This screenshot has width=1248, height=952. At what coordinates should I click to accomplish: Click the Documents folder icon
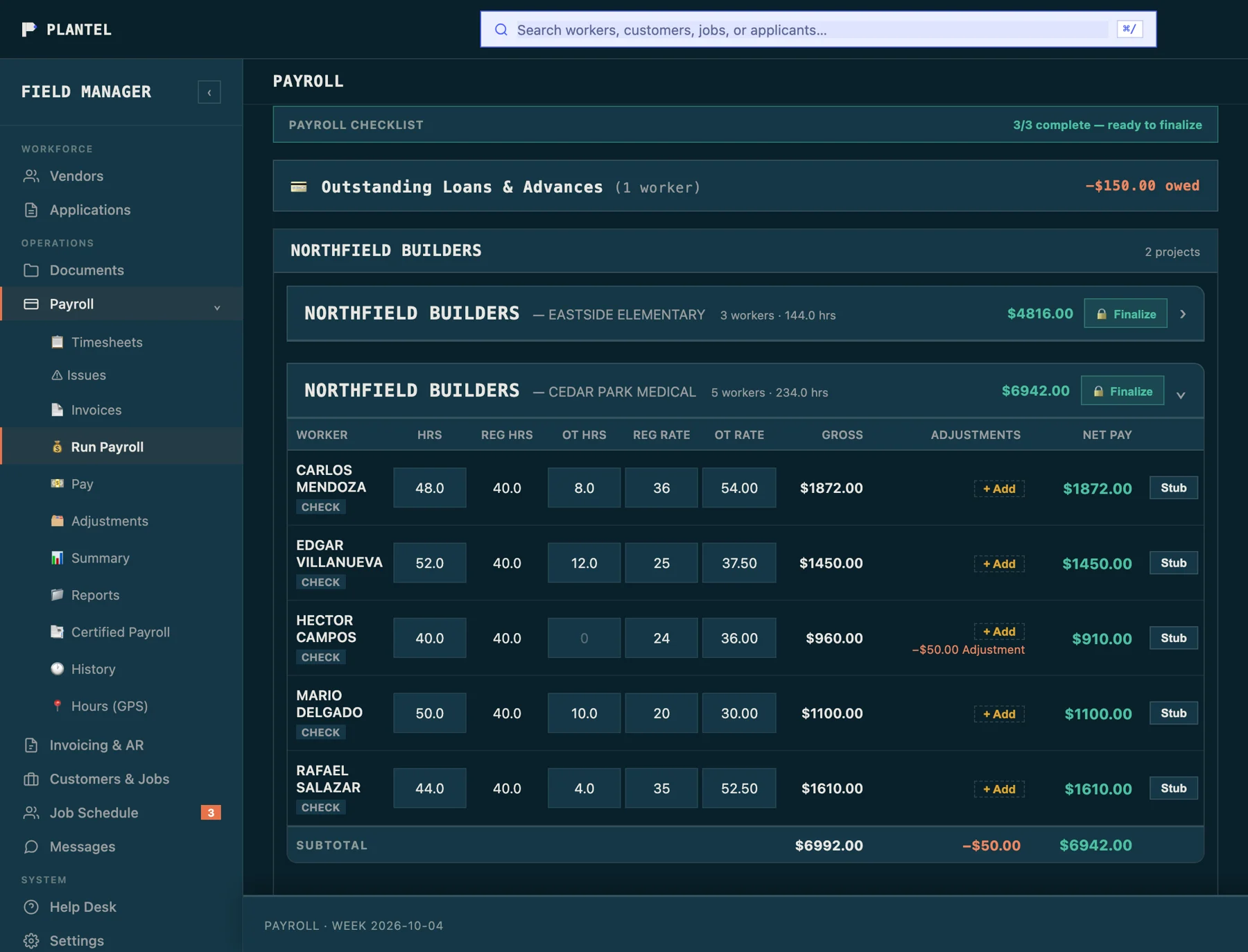point(31,270)
